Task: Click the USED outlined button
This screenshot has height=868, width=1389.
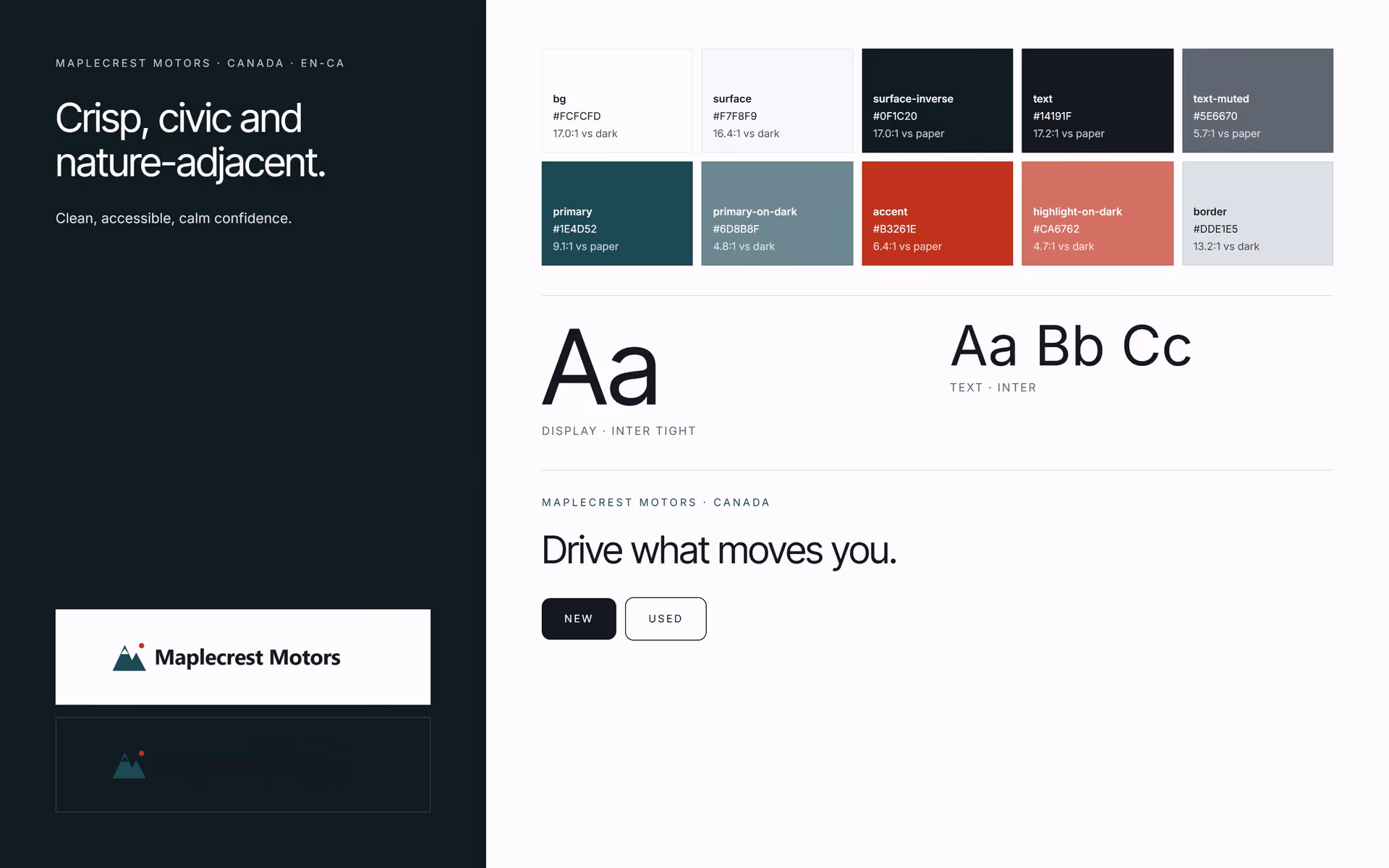Action: 666,618
